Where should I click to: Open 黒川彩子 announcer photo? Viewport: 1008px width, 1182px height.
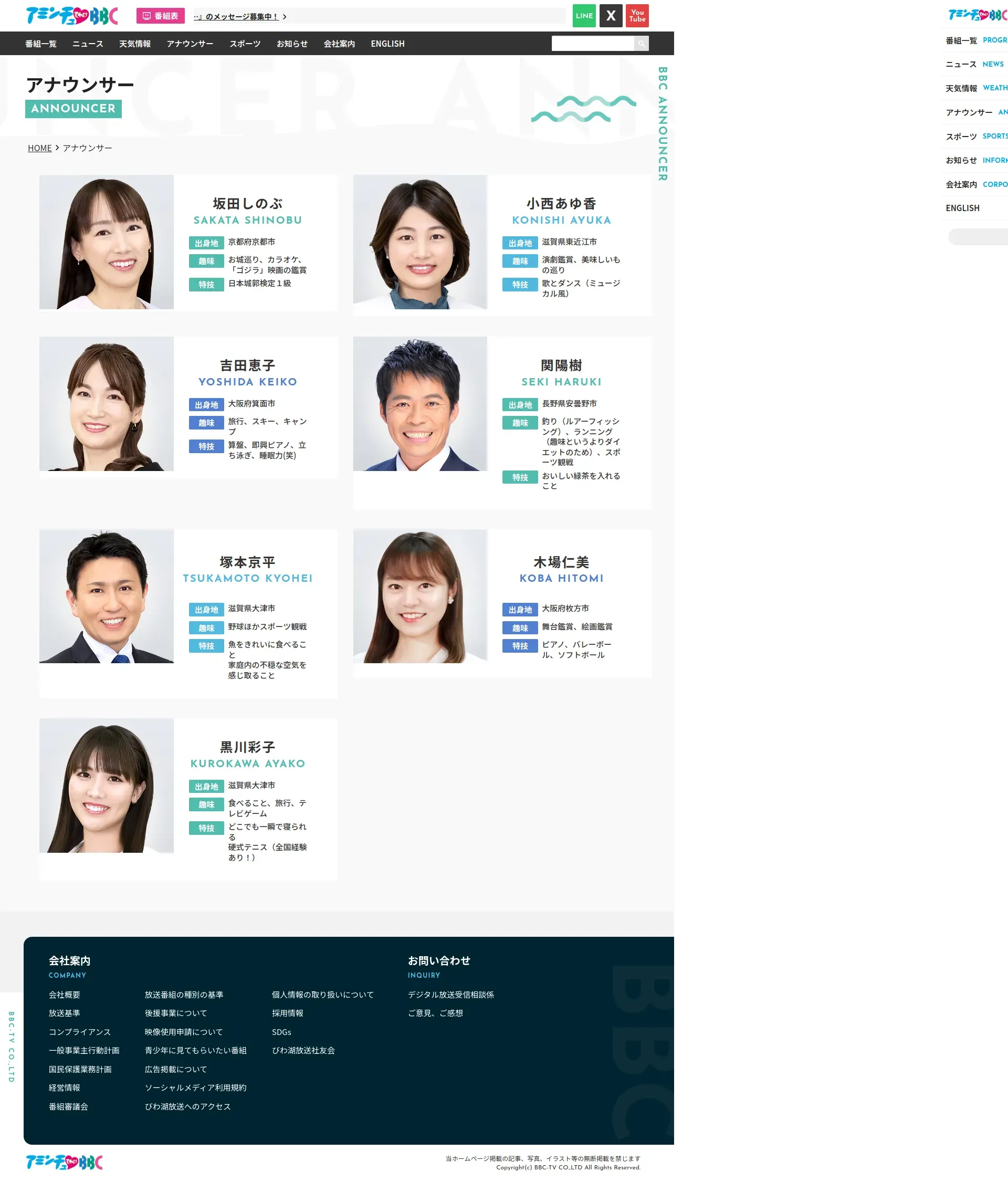pyautogui.click(x=106, y=786)
